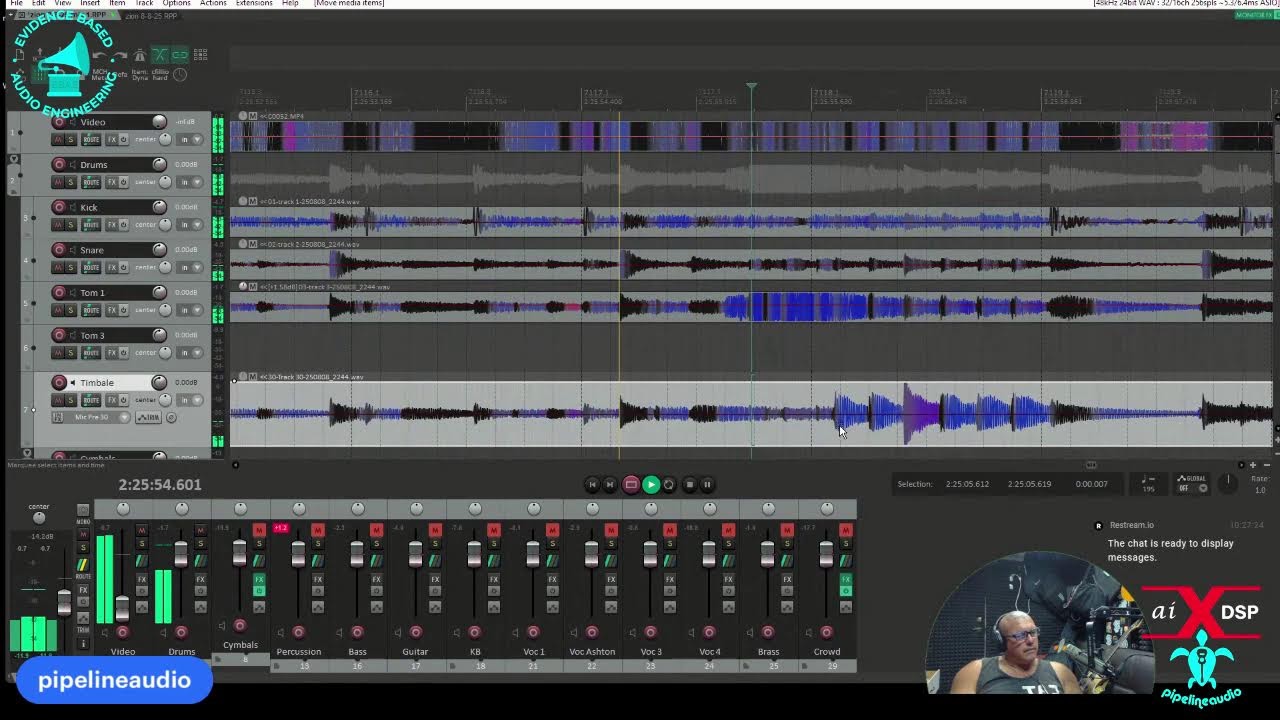Unmute the Percussion mixer channel

318,530
